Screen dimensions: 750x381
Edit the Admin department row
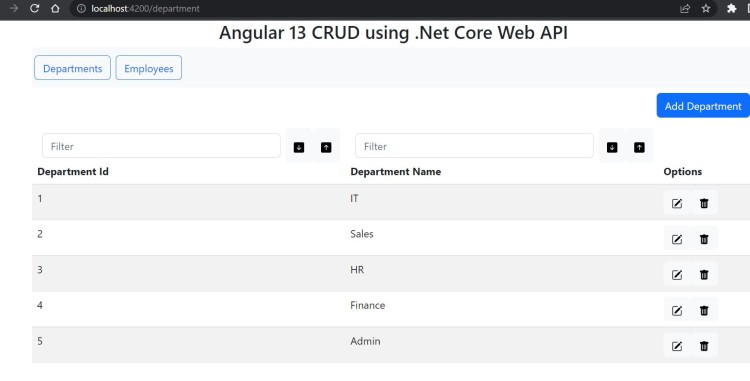677,346
